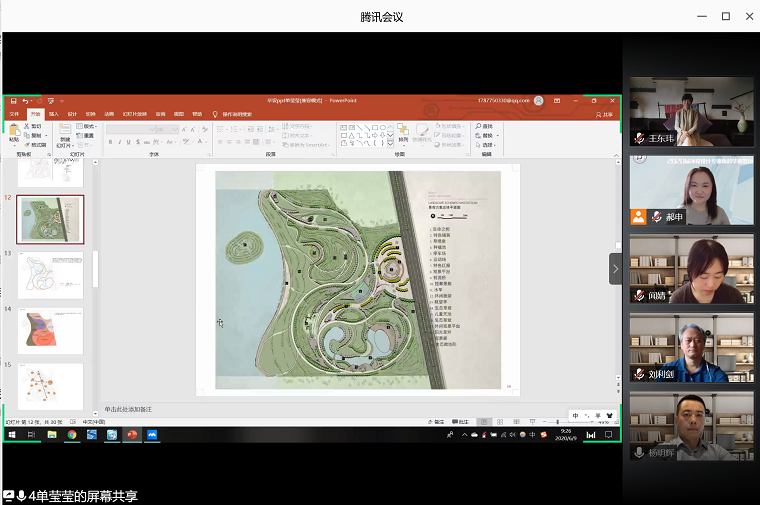Screen dimensions: 760x505
Task: Toggle the notes pane button in status bar
Action: point(435,422)
